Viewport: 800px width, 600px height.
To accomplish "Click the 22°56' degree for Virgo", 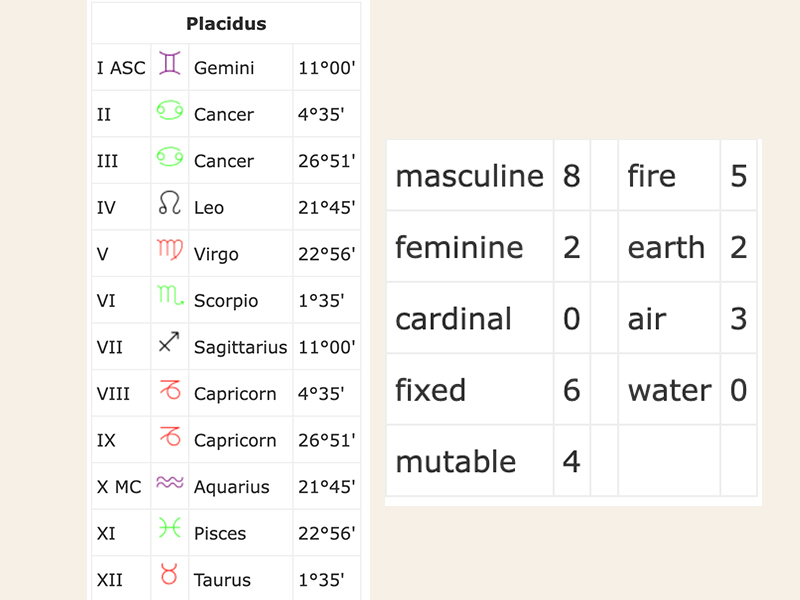I will (326, 254).
